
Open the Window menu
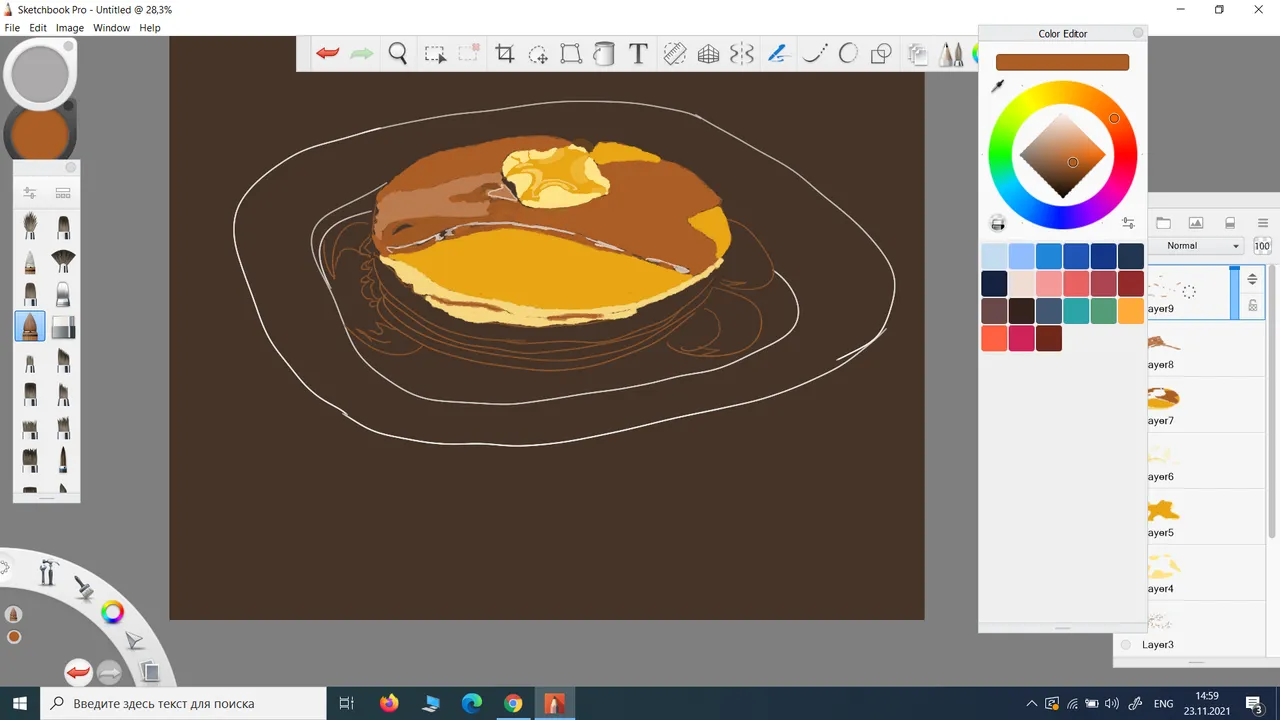pyautogui.click(x=112, y=28)
